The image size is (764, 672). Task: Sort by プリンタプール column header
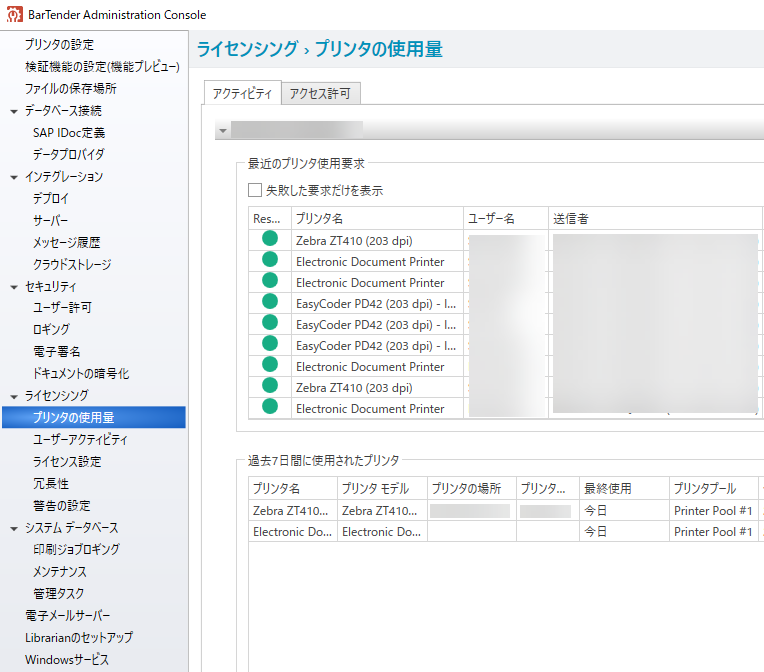(x=714, y=488)
